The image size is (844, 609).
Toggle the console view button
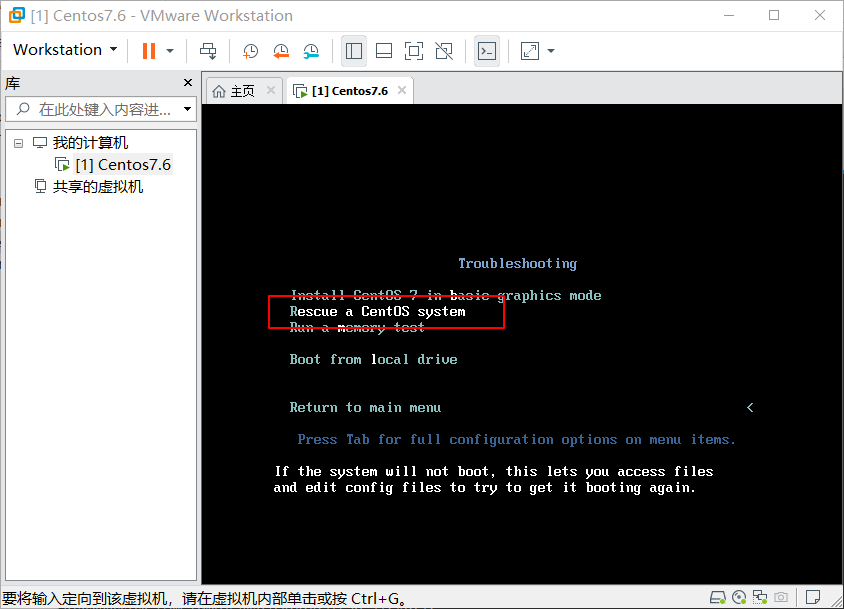click(487, 51)
